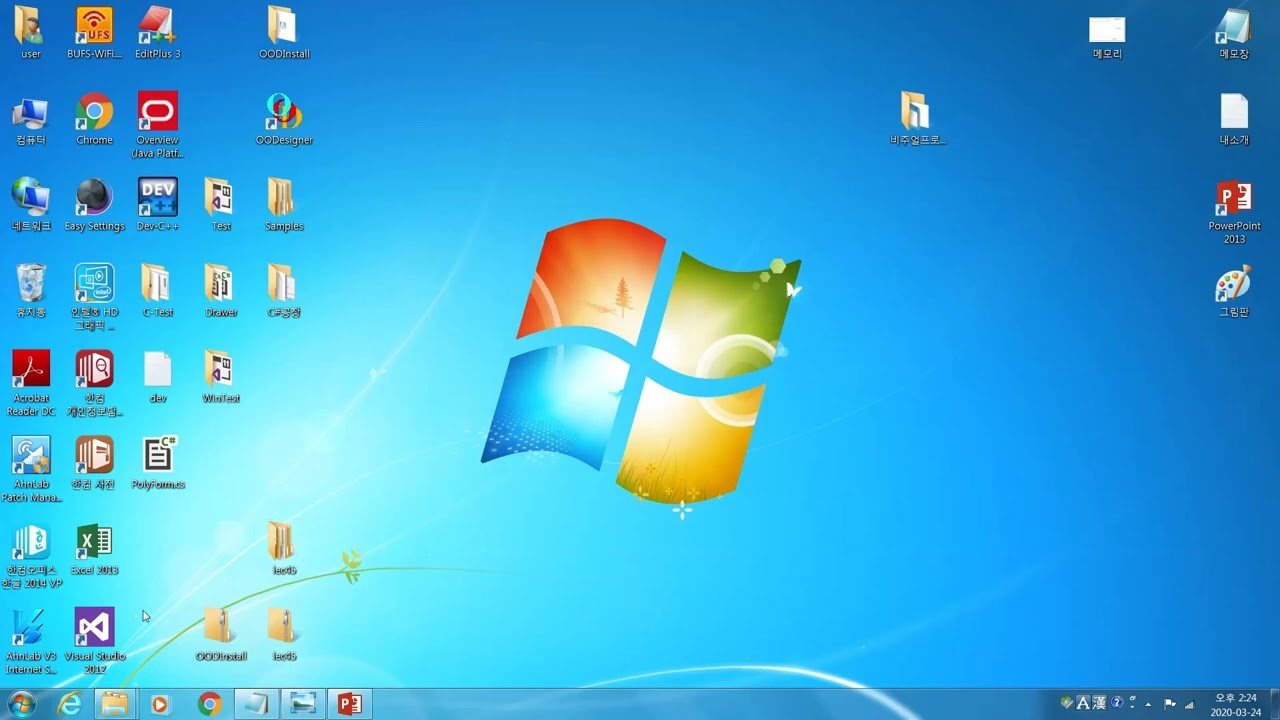Screen dimensions: 1280x720
Task: Open Internet Explorer from taskbar
Action: [x=69, y=704]
